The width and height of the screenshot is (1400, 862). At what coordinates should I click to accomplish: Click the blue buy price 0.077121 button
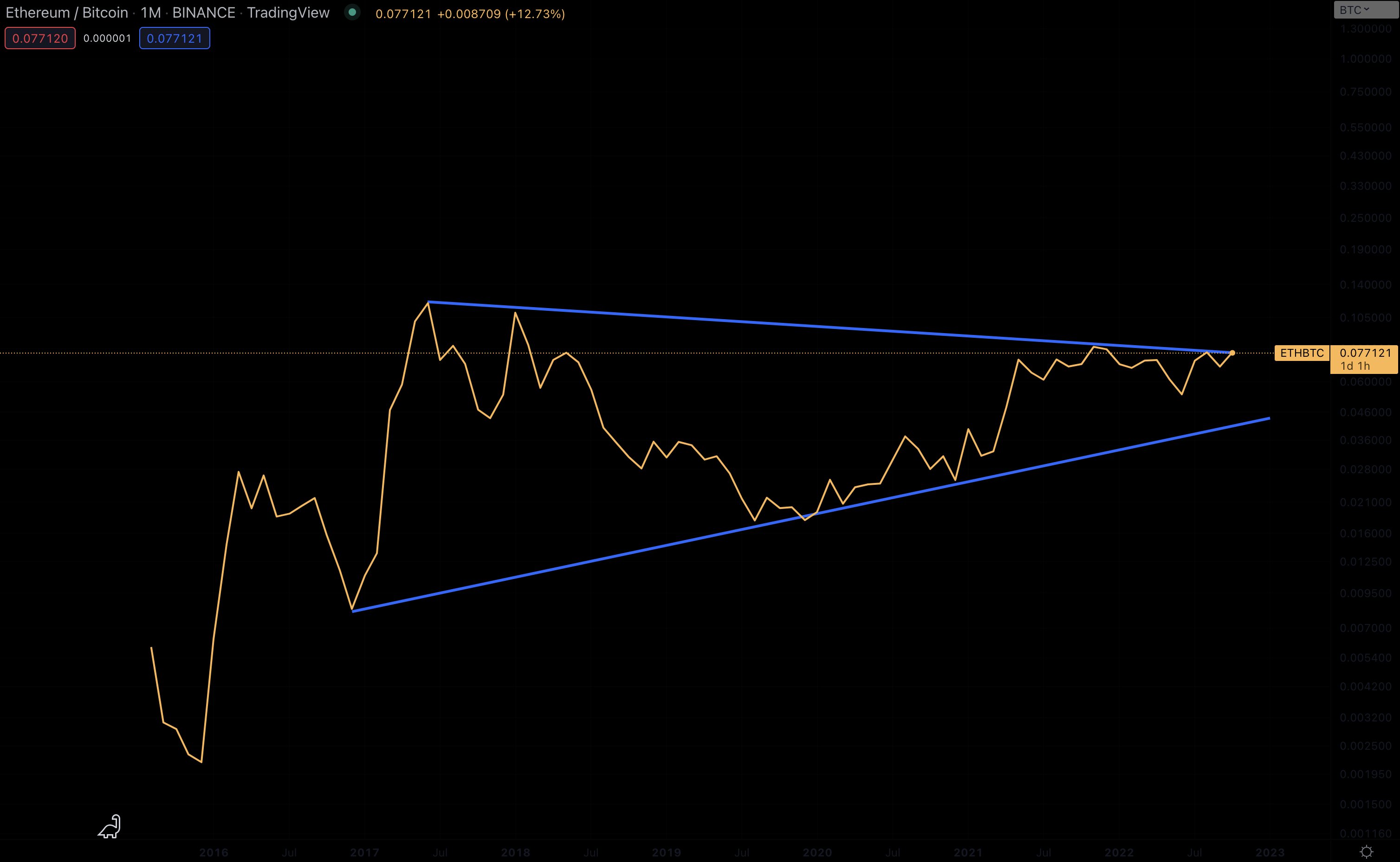coord(175,38)
